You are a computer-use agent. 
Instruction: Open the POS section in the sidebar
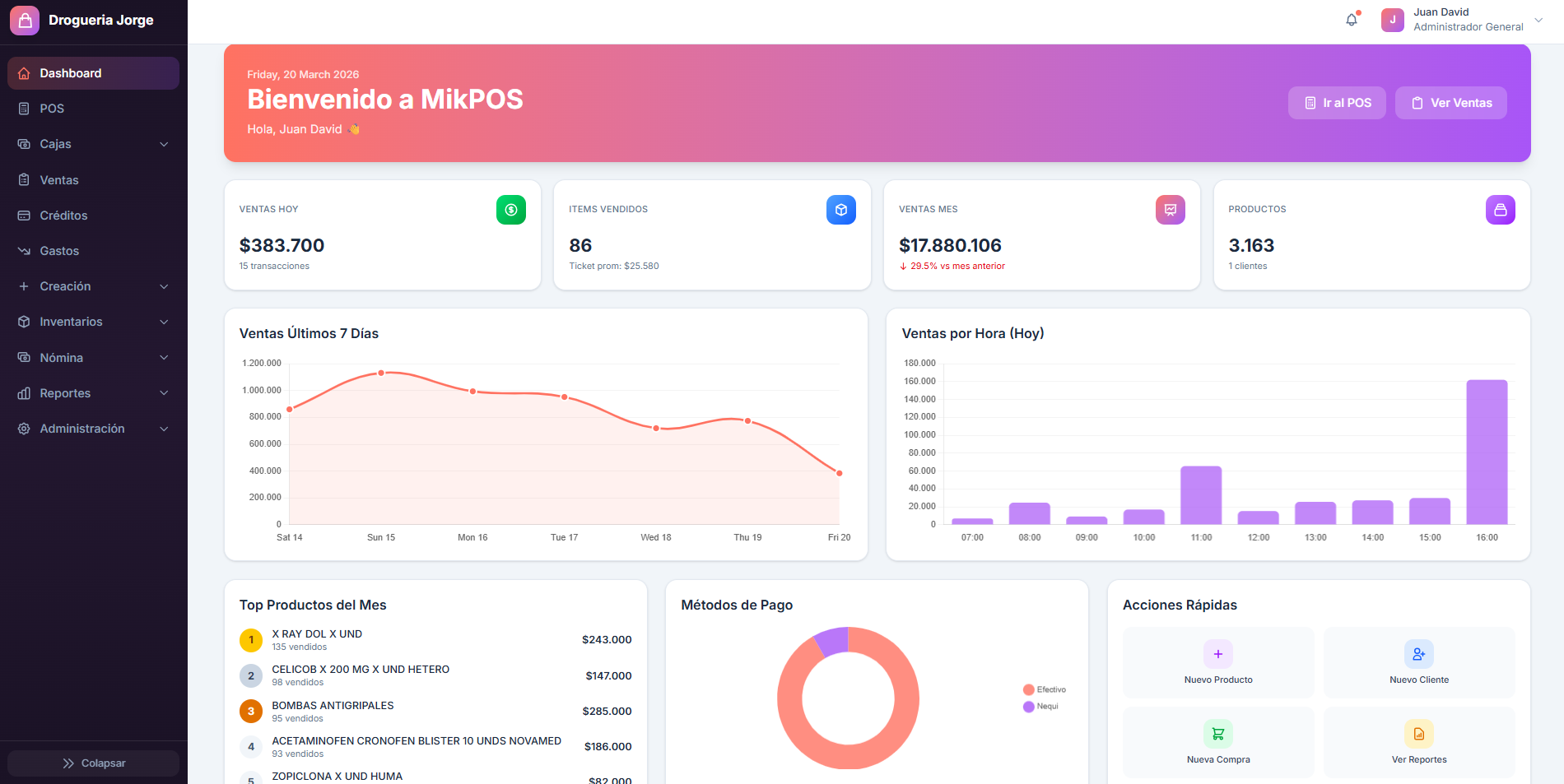coord(51,108)
